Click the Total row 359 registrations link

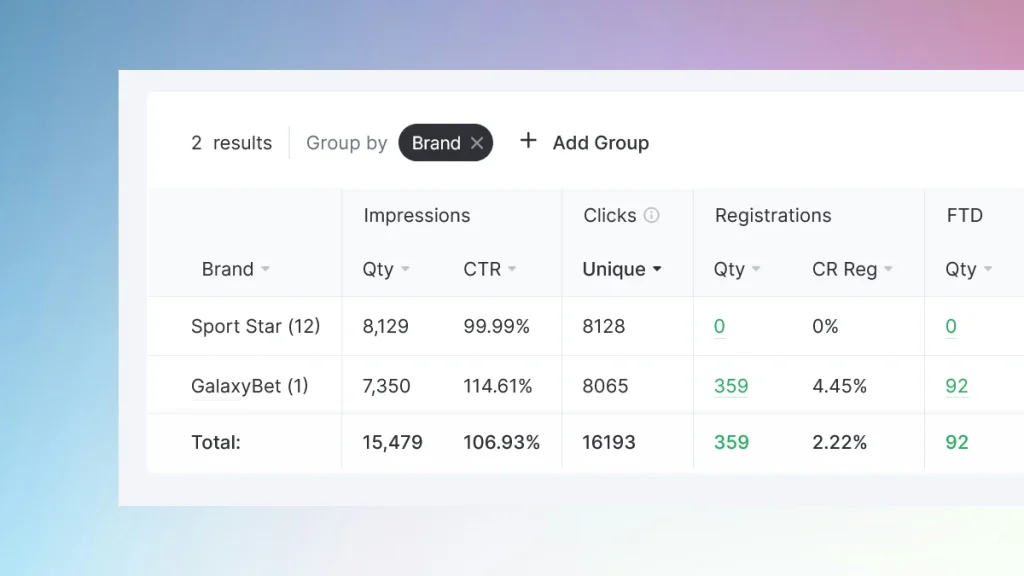(731, 441)
